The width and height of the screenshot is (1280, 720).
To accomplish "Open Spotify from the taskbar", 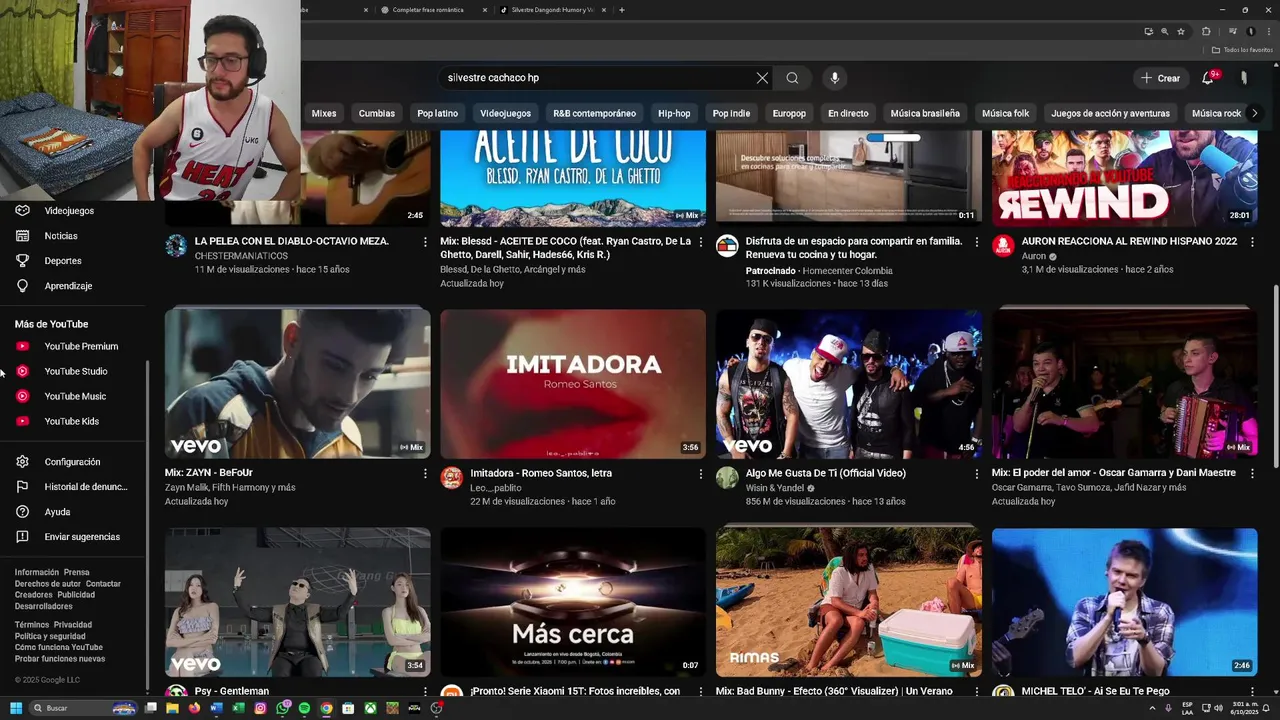I will pyautogui.click(x=304, y=708).
